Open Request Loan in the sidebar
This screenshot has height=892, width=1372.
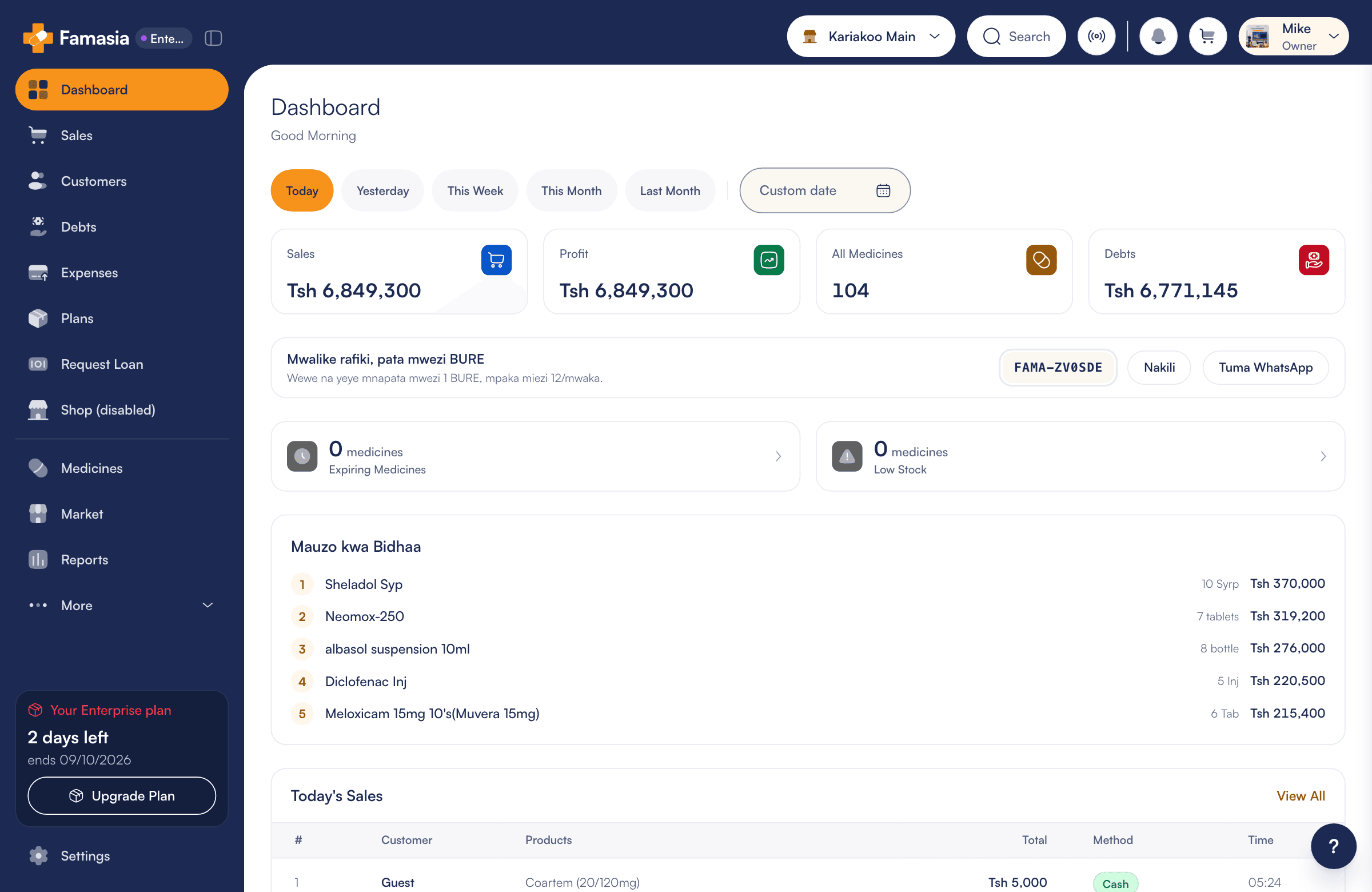tap(122, 364)
